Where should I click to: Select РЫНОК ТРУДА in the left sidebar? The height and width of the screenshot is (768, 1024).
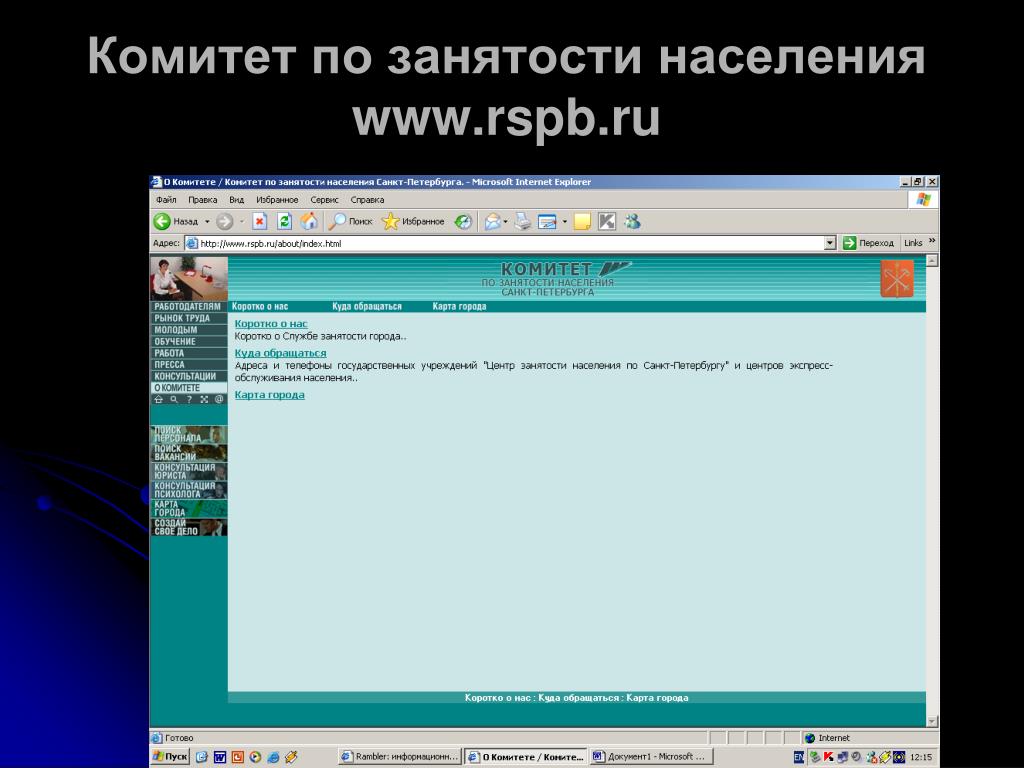pyautogui.click(x=188, y=318)
